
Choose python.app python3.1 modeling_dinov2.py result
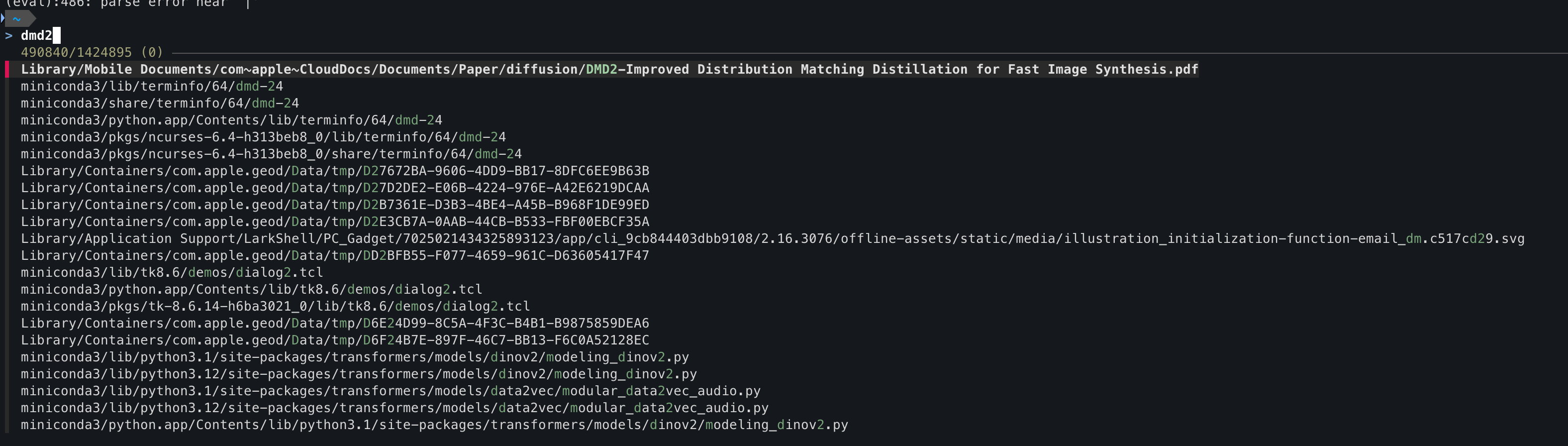pyautogui.click(x=434, y=425)
